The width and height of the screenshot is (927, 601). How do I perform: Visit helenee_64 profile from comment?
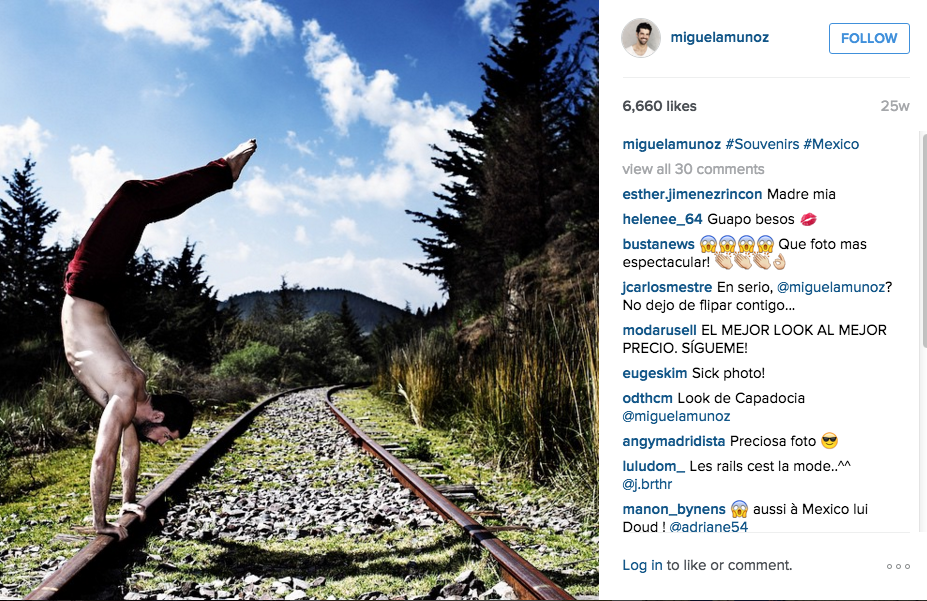(662, 219)
